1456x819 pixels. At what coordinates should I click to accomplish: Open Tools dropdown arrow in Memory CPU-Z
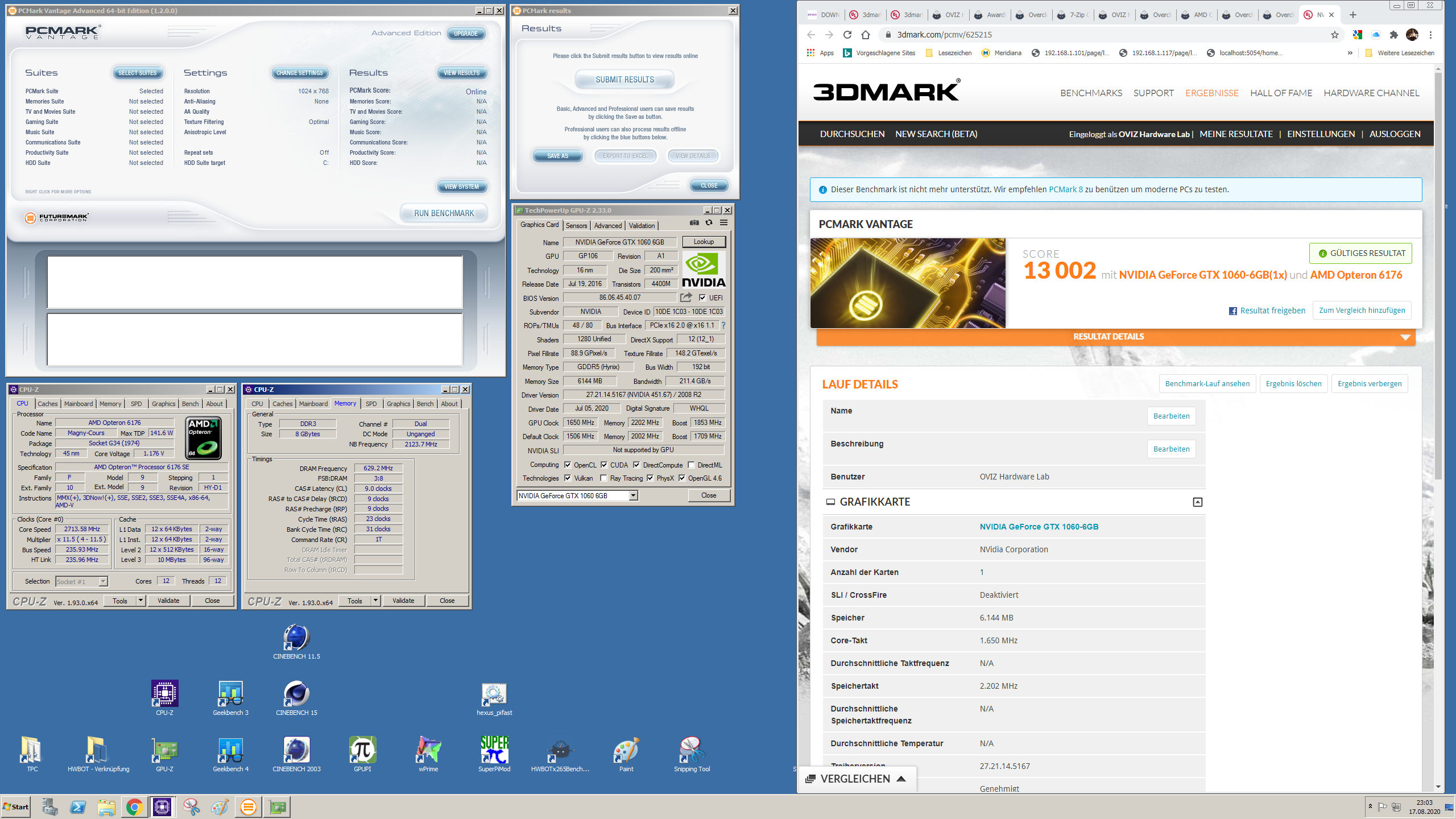coord(375,601)
